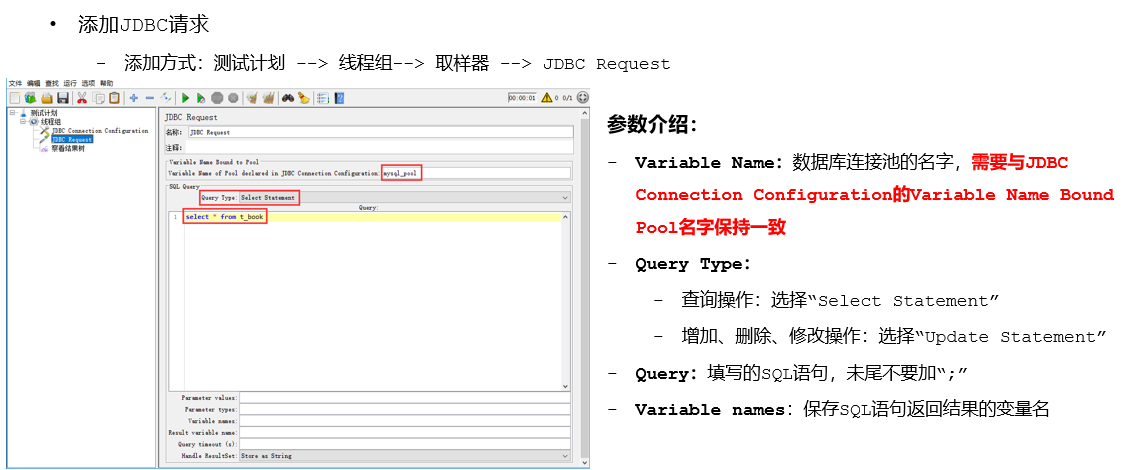Click the round remote status icon at toolbar end

tap(583, 97)
